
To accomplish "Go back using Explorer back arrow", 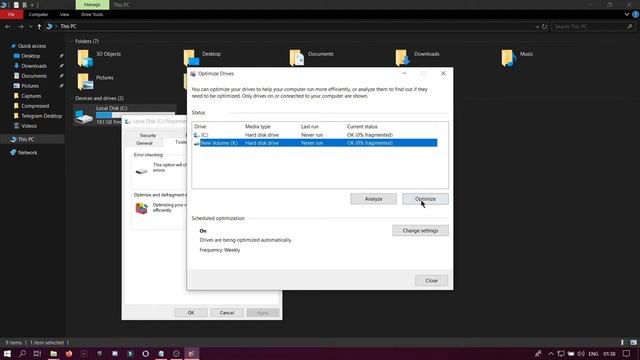I will click(8, 27).
